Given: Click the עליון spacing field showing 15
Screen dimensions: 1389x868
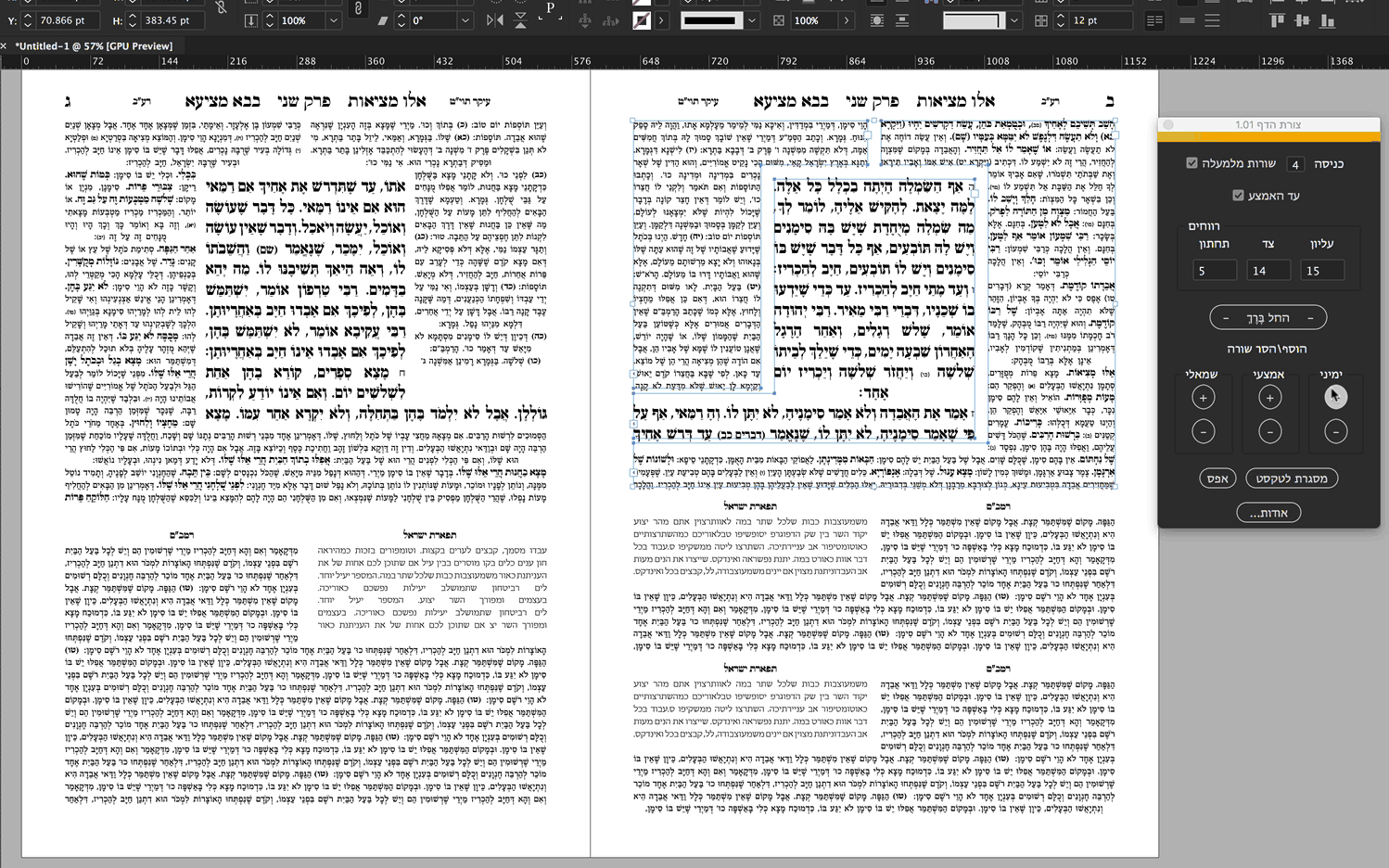Looking at the screenshot, I should coord(1320,271).
